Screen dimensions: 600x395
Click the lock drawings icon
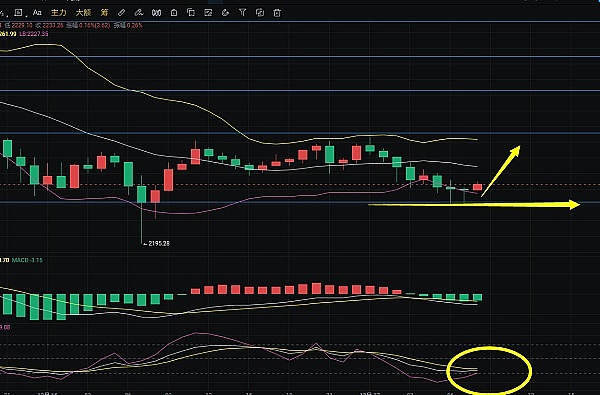pyautogui.click(x=174, y=13)
